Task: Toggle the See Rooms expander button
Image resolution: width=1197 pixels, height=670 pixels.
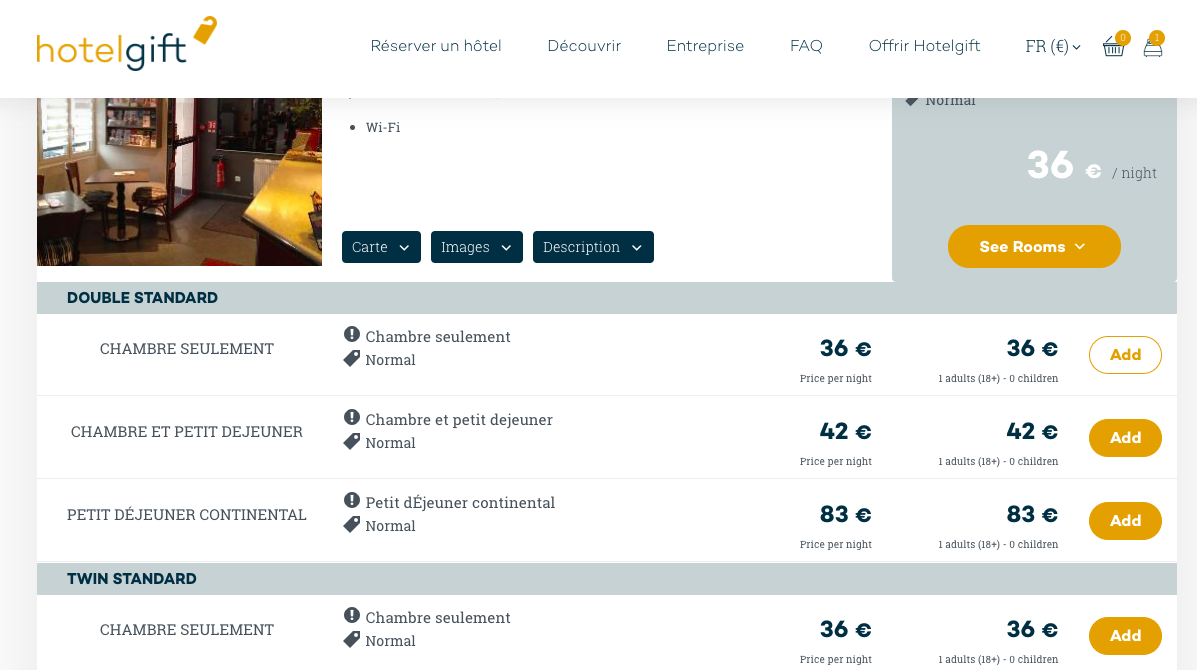Action: coord(1034,246)
